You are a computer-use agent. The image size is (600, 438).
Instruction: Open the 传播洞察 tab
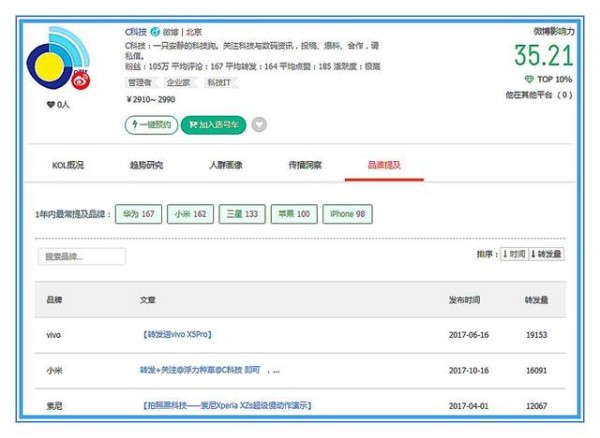305,165
